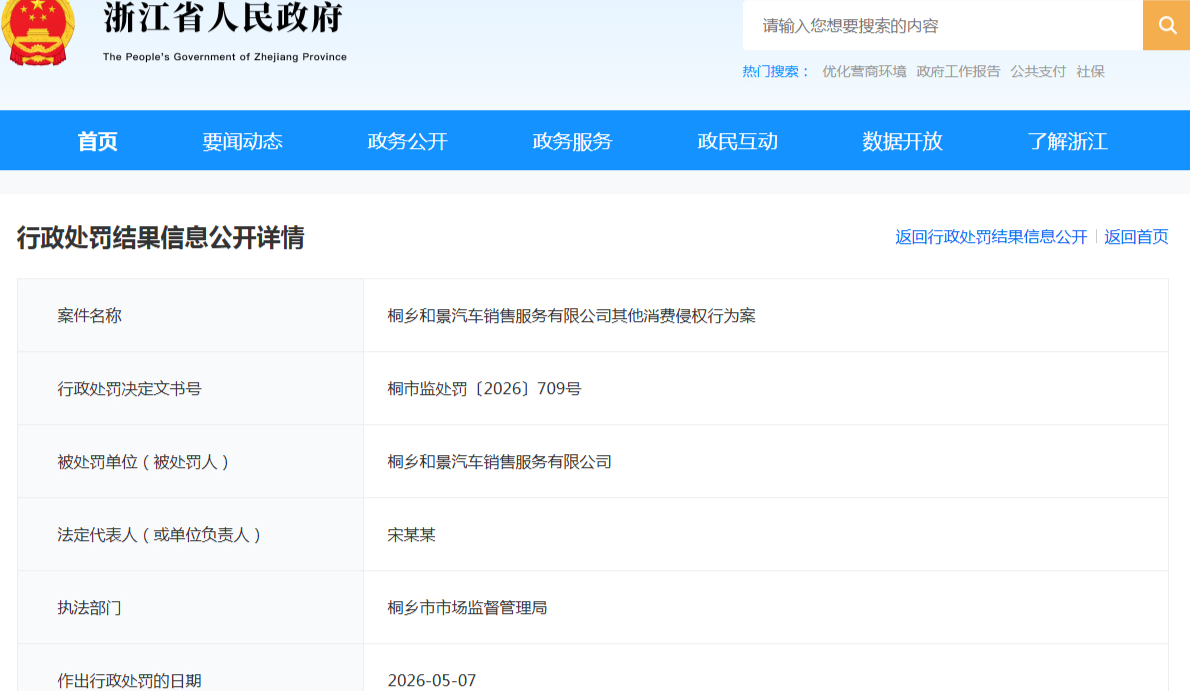Click the 返回首页 link

[x=1136, y=237]
